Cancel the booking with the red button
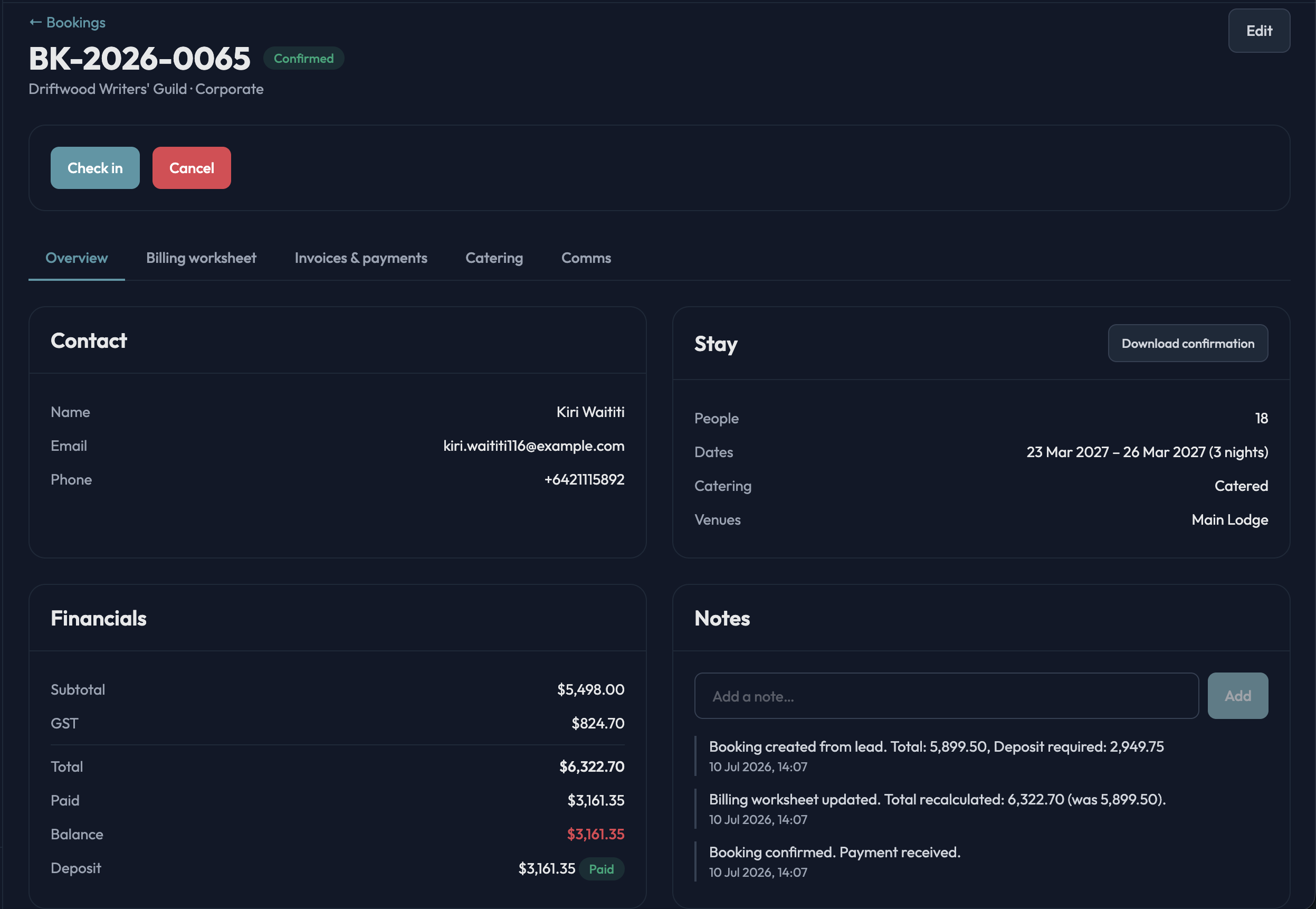The width and height of the screenshot is (1316, 909). 191,168
